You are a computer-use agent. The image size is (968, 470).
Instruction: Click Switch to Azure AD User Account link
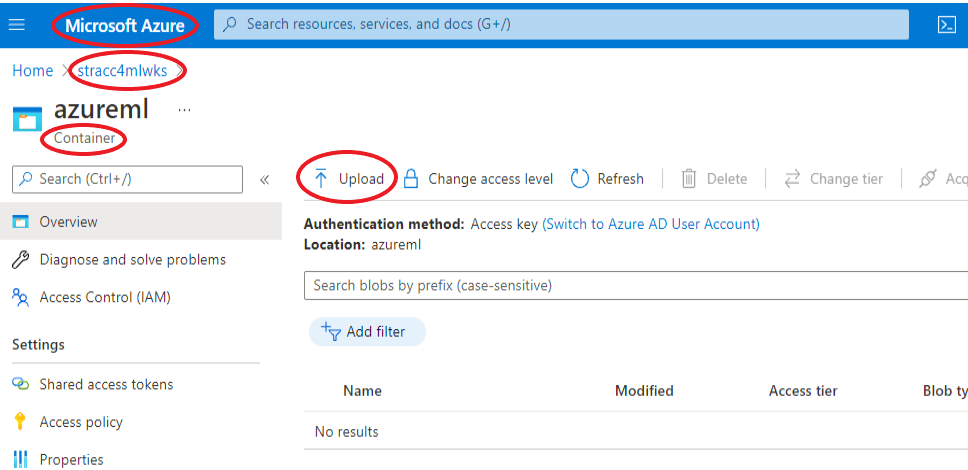coord(651,224)
